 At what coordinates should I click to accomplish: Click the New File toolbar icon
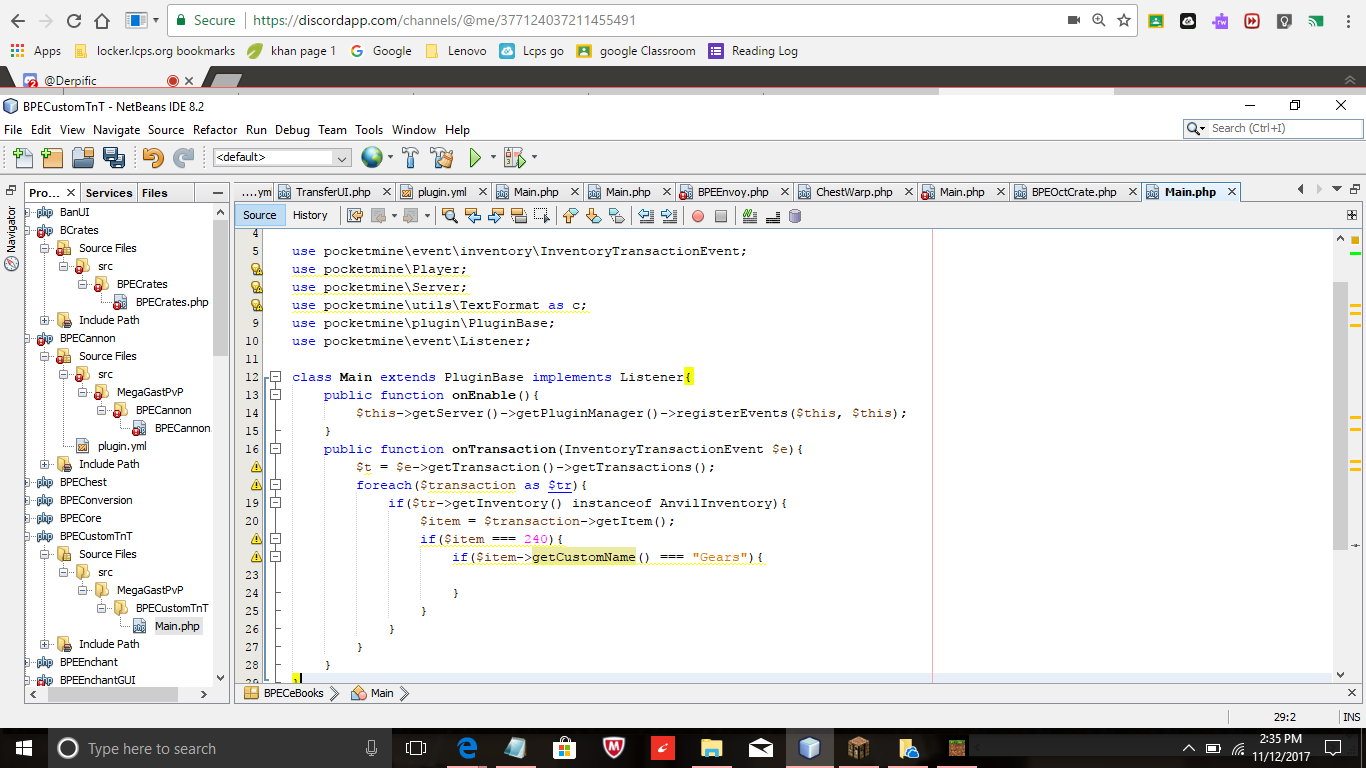point(22,157)
